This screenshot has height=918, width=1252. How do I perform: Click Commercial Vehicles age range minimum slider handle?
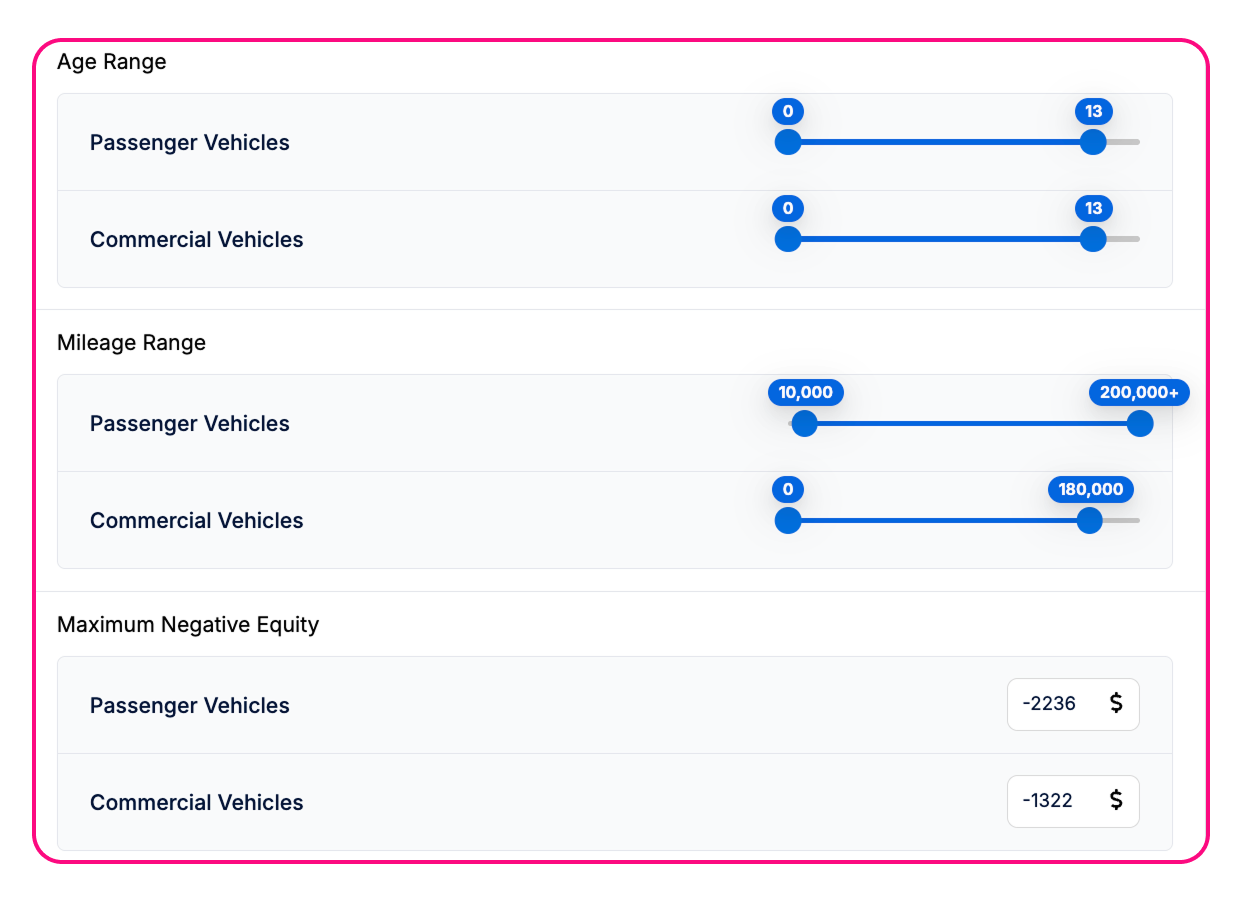pos(788,239)
